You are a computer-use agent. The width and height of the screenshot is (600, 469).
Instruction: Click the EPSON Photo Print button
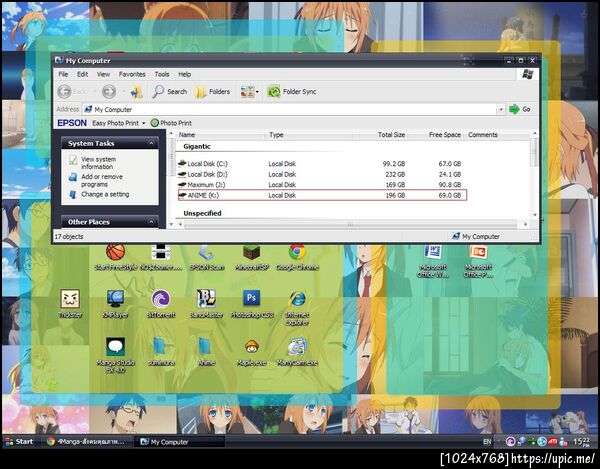171,123
